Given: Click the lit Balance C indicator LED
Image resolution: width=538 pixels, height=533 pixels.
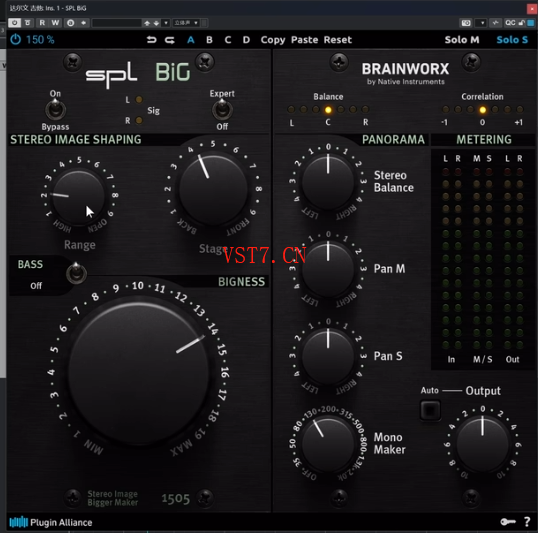Looking at the screenshot, I should coord(328,109).
